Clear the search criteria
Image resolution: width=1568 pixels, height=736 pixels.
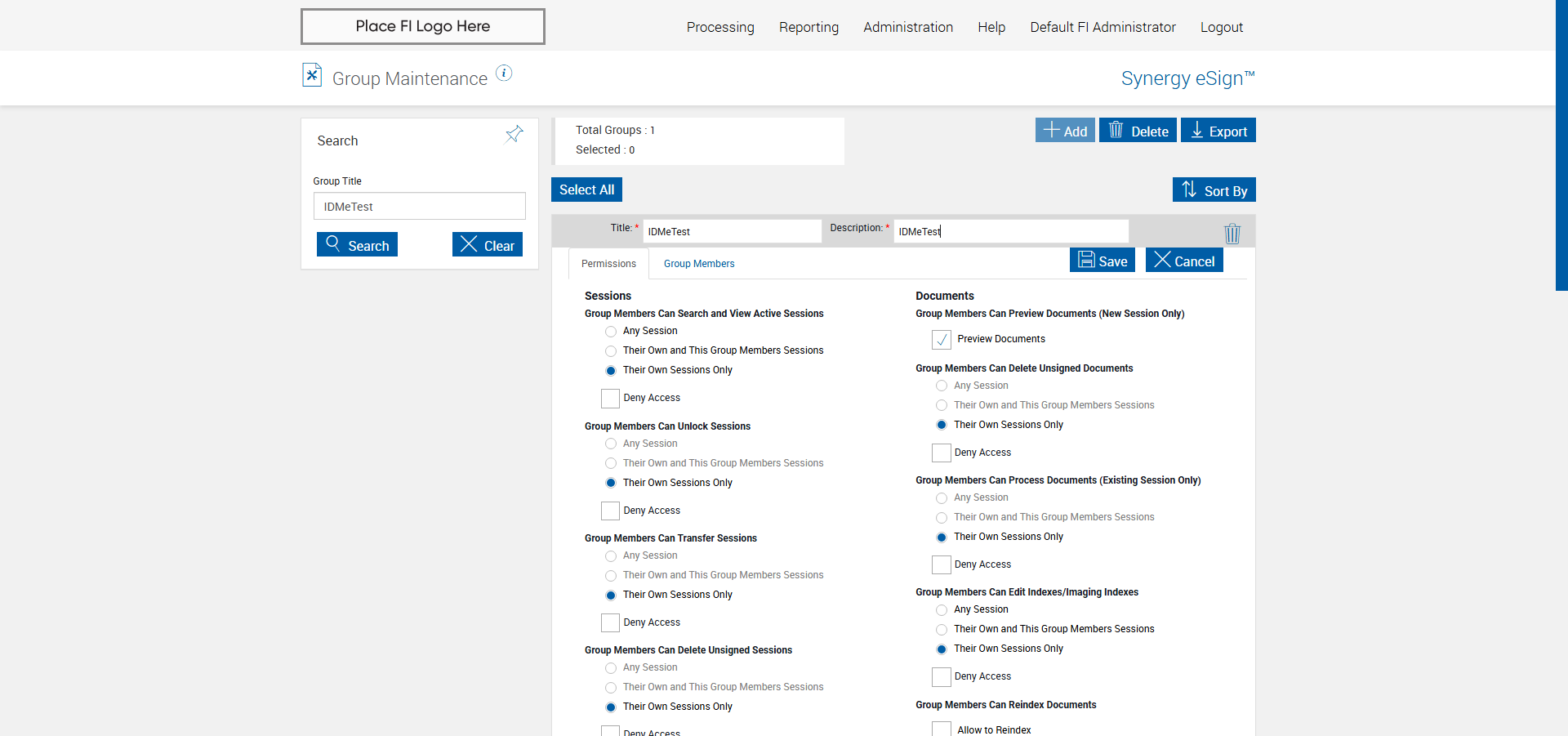coord(488,245)
